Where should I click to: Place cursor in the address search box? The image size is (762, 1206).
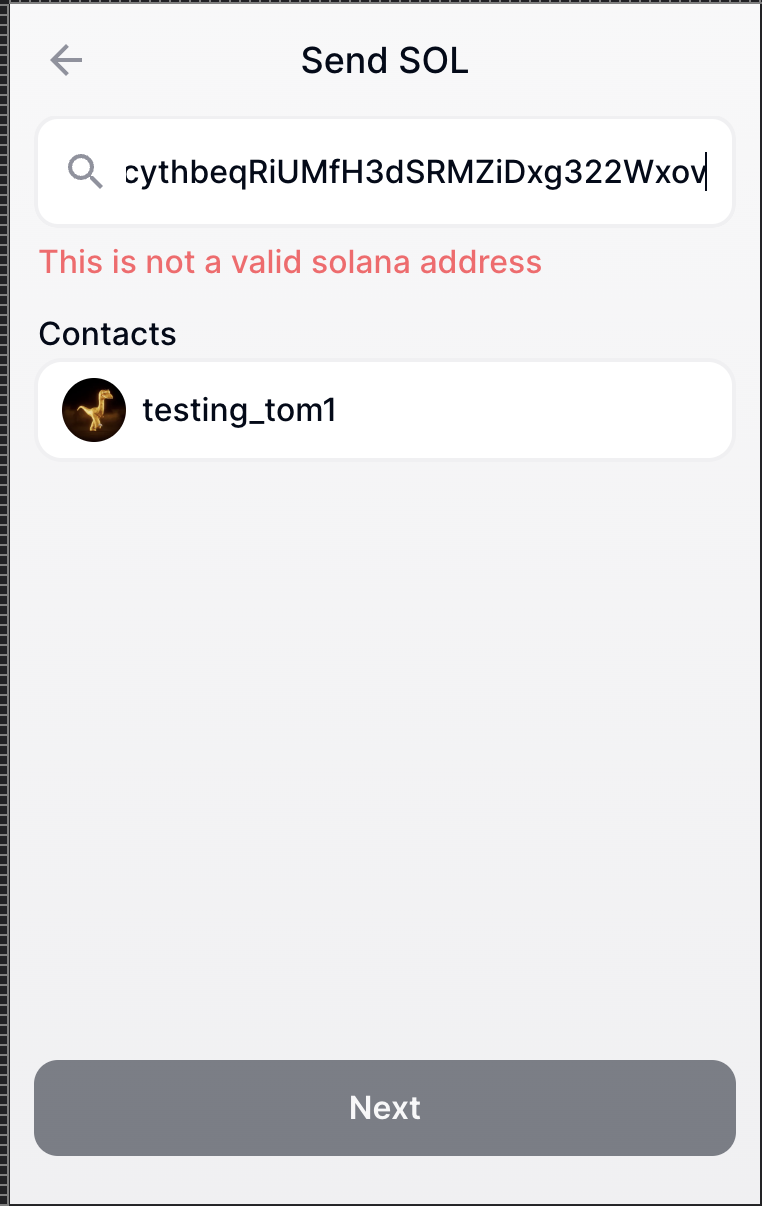(400, 171)
